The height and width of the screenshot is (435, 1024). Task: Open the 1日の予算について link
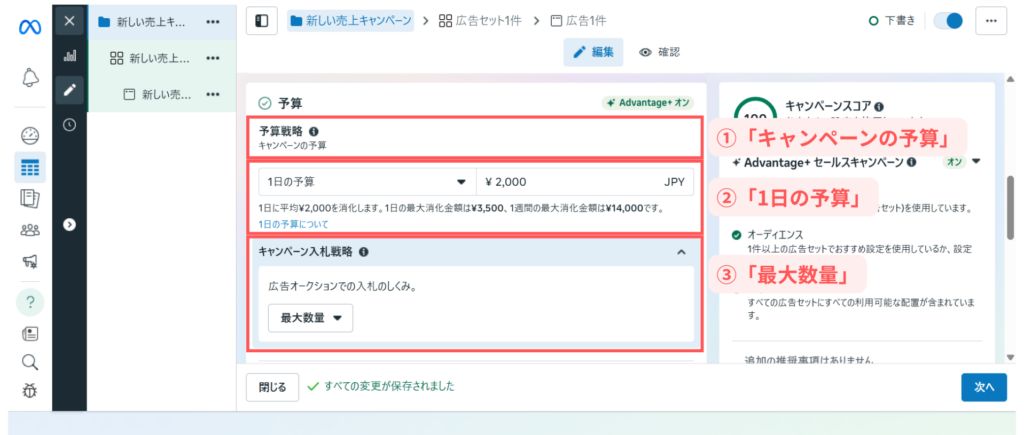tap(293, 224)
